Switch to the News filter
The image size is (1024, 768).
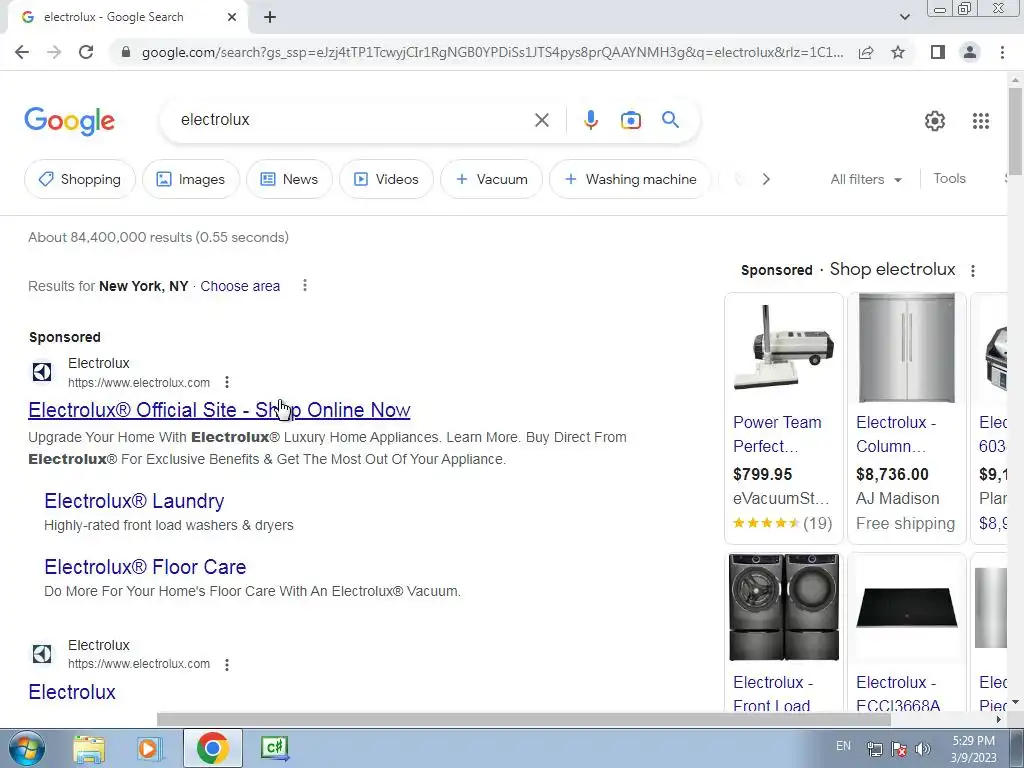click(x=289, y=179)
